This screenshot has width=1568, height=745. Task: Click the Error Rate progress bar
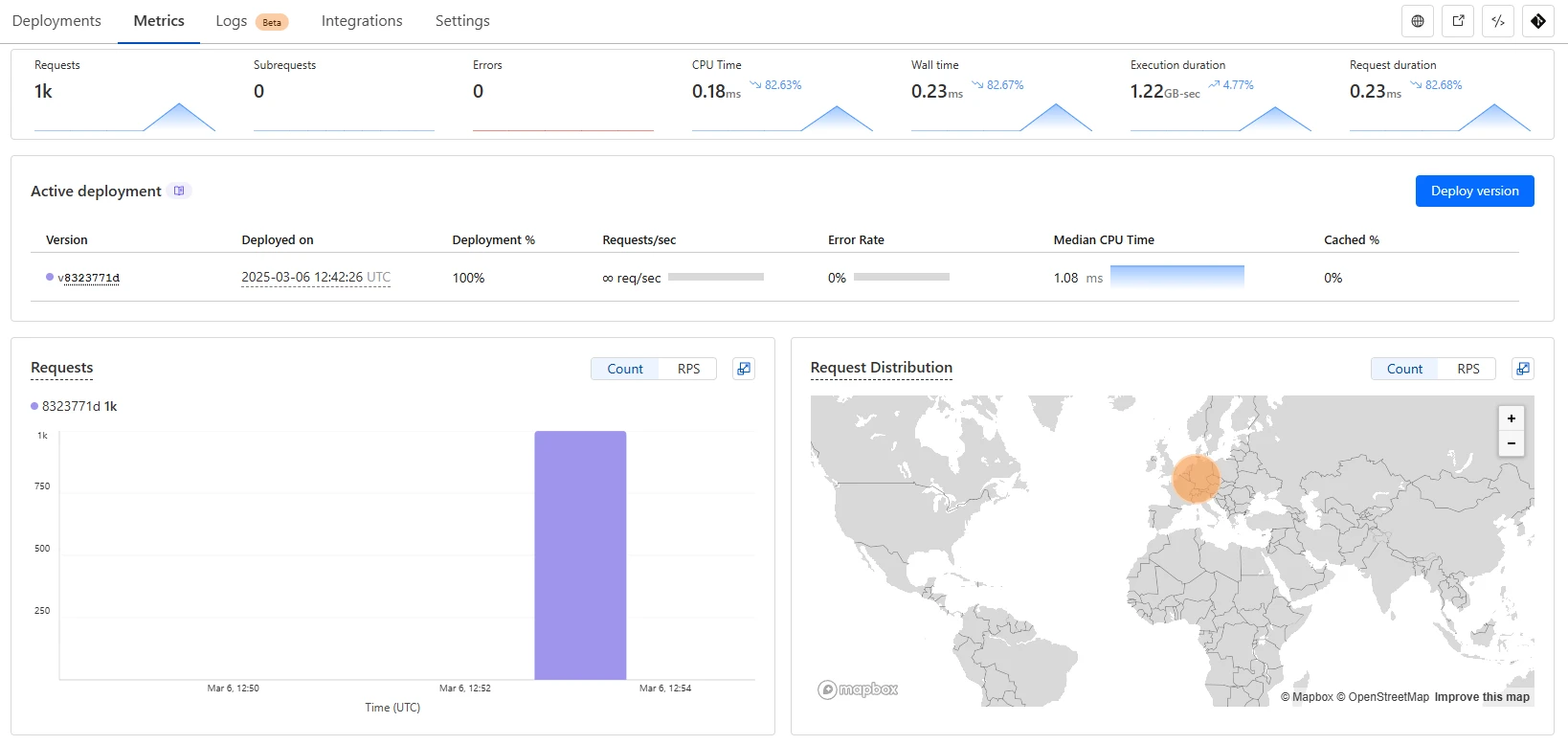pyautogui.click(x=902, y=277)
